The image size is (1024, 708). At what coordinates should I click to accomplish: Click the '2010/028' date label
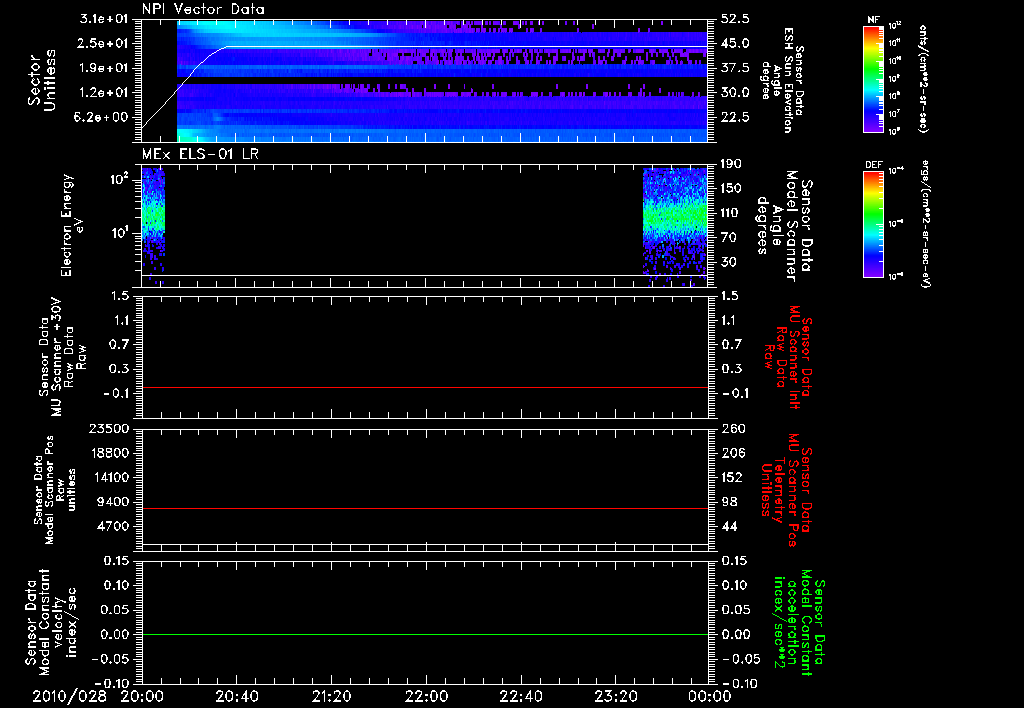pos(69,697)
